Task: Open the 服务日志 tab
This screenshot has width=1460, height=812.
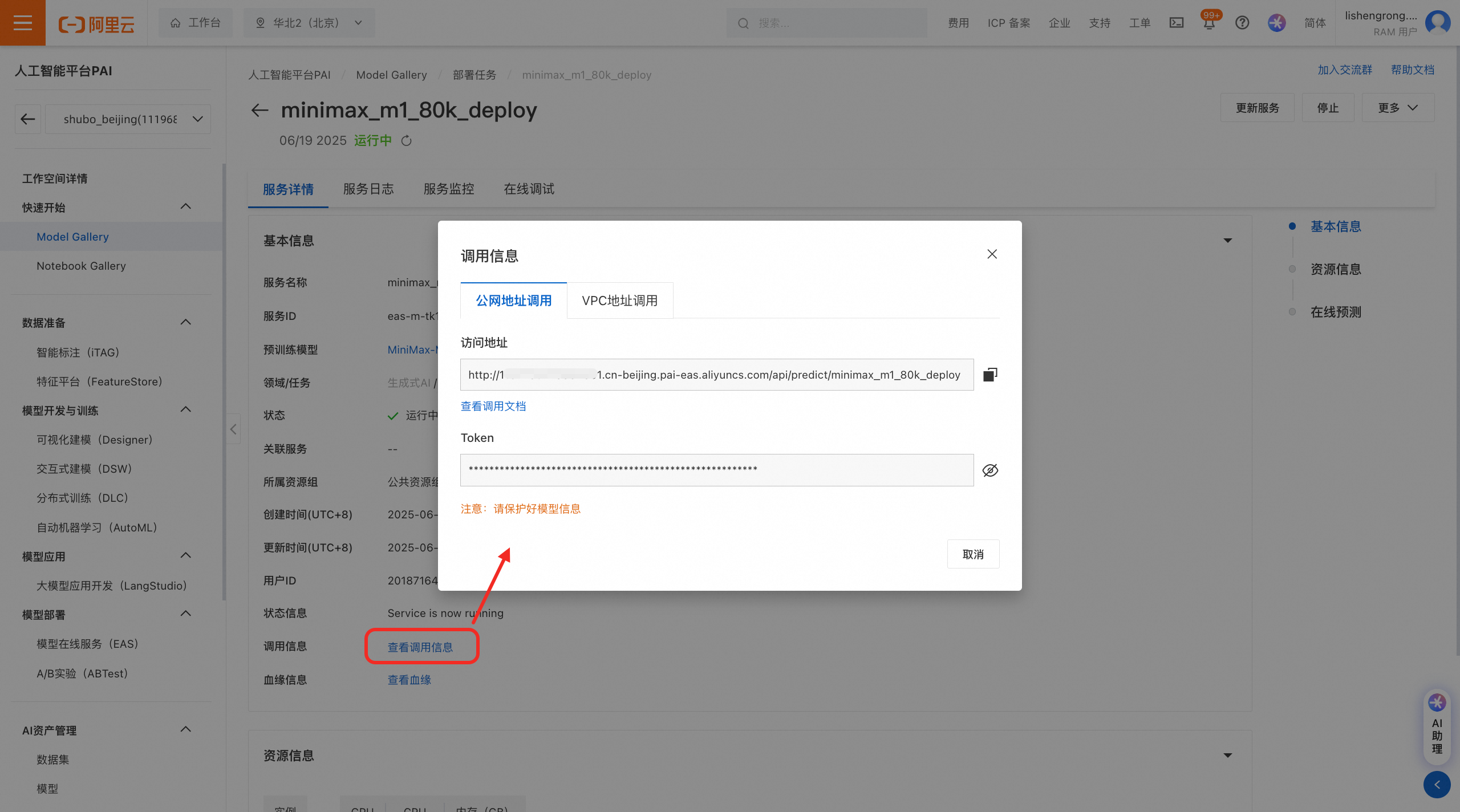Action: click(368, 189)
